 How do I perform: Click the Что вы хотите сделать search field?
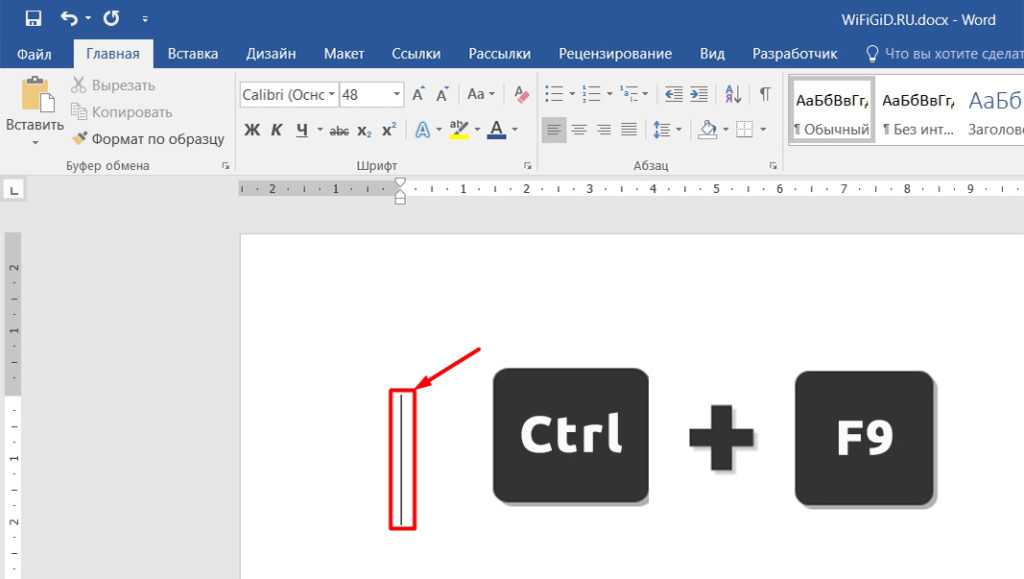coord(950,54)
